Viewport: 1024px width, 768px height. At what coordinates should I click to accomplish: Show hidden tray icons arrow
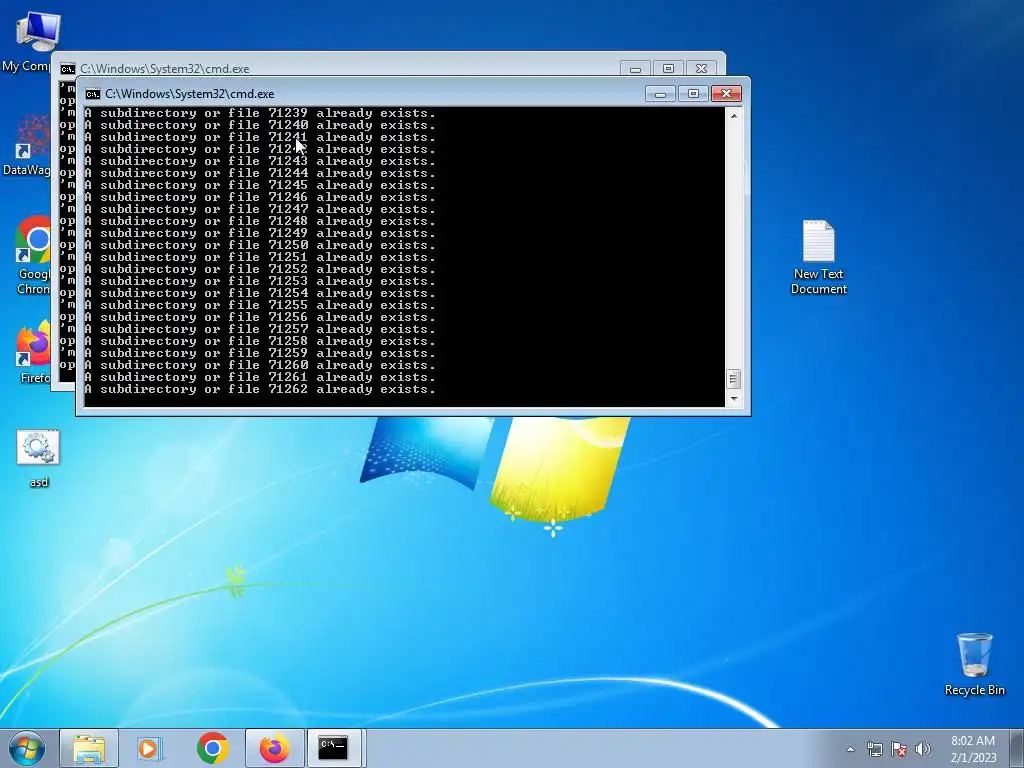(850, 749)
